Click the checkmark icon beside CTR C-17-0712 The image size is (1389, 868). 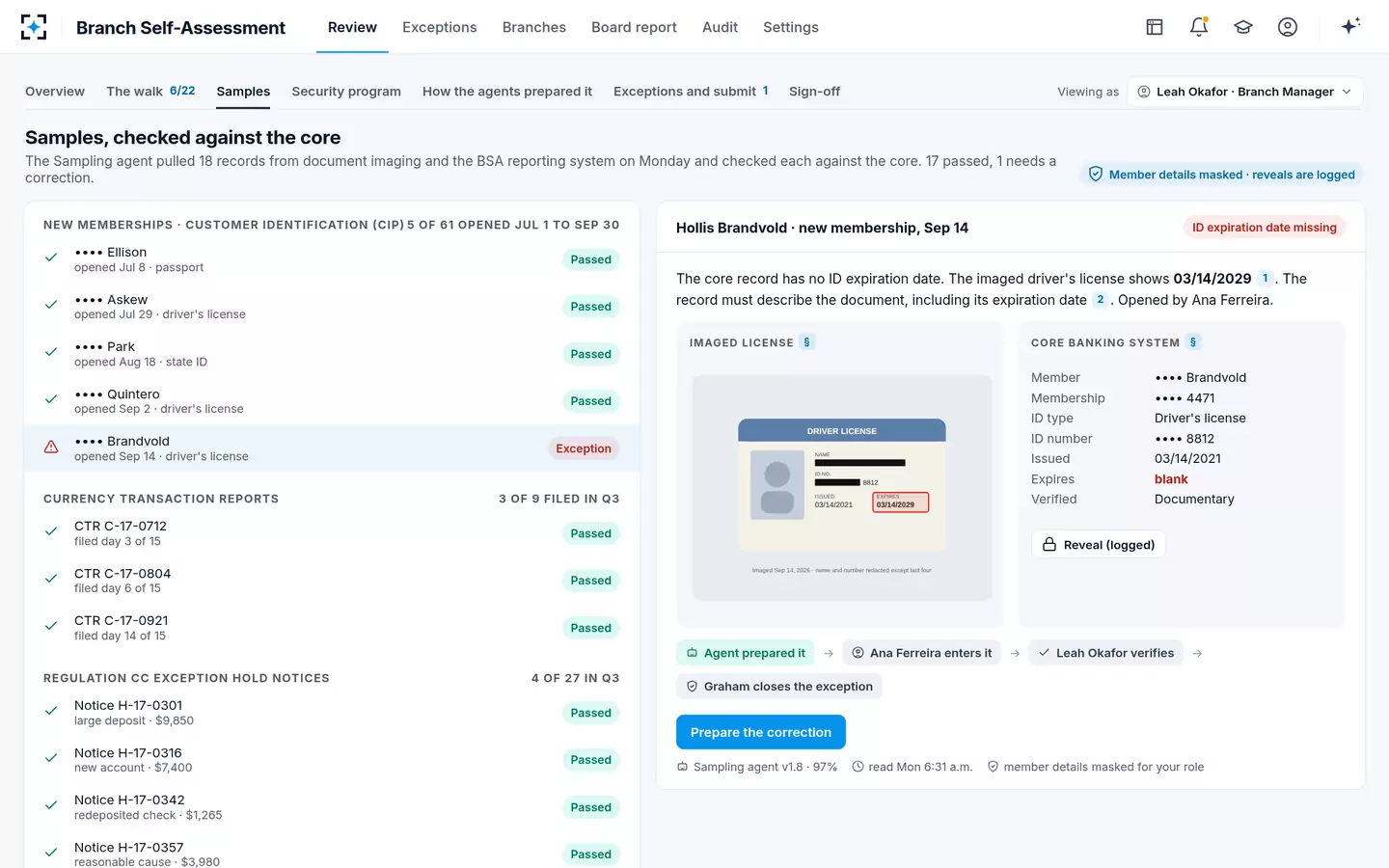click(51, 532)
